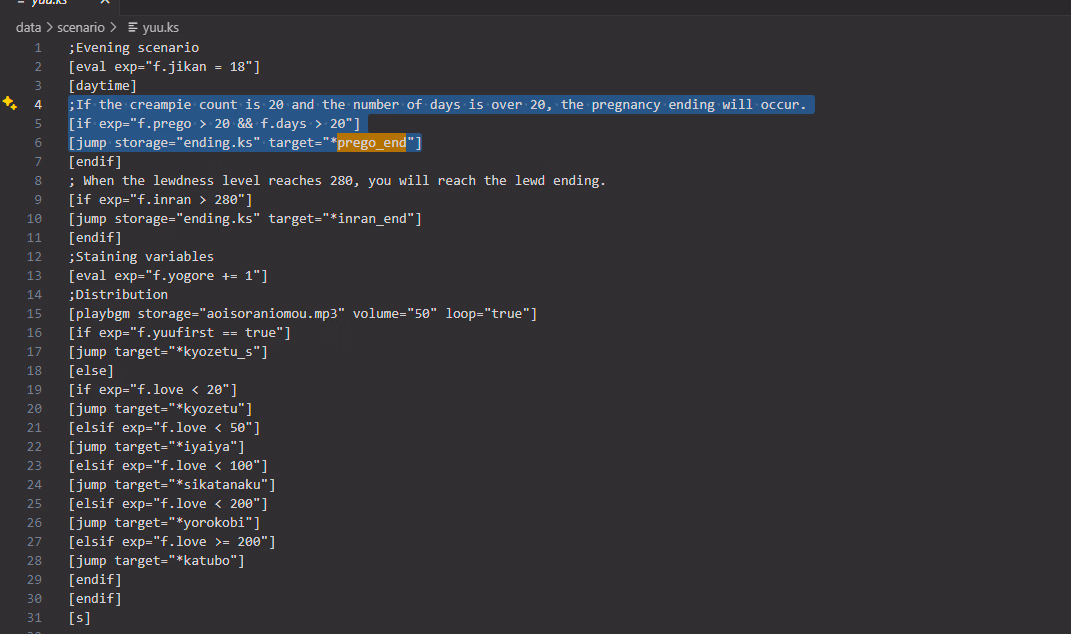Click the orange highlighted jump target on line 6
The image size is (1071, 634).
point(371,143)
